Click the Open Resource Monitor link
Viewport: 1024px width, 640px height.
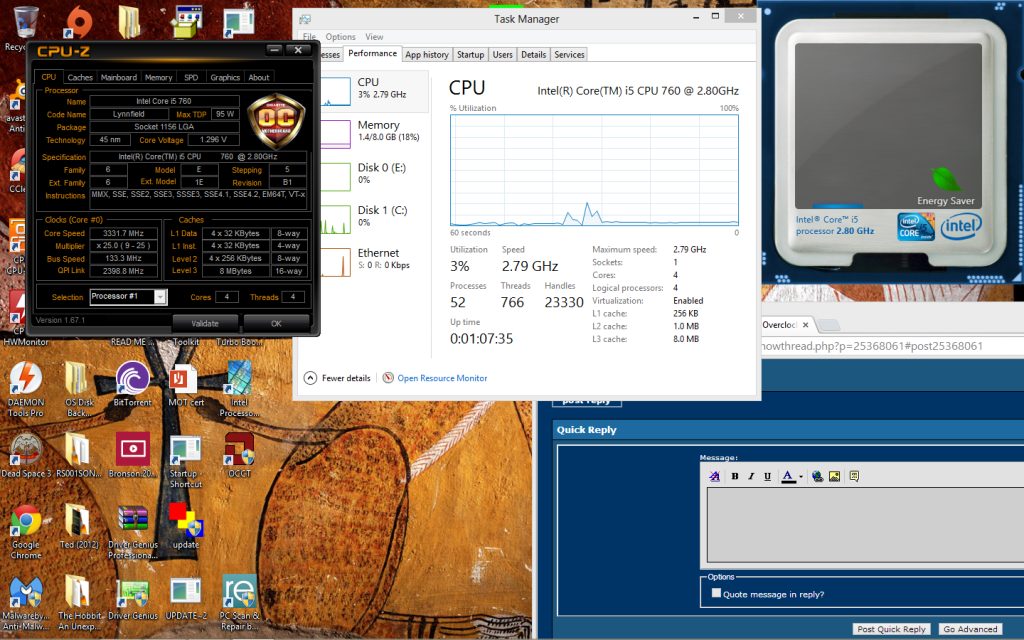pos(442,378)
